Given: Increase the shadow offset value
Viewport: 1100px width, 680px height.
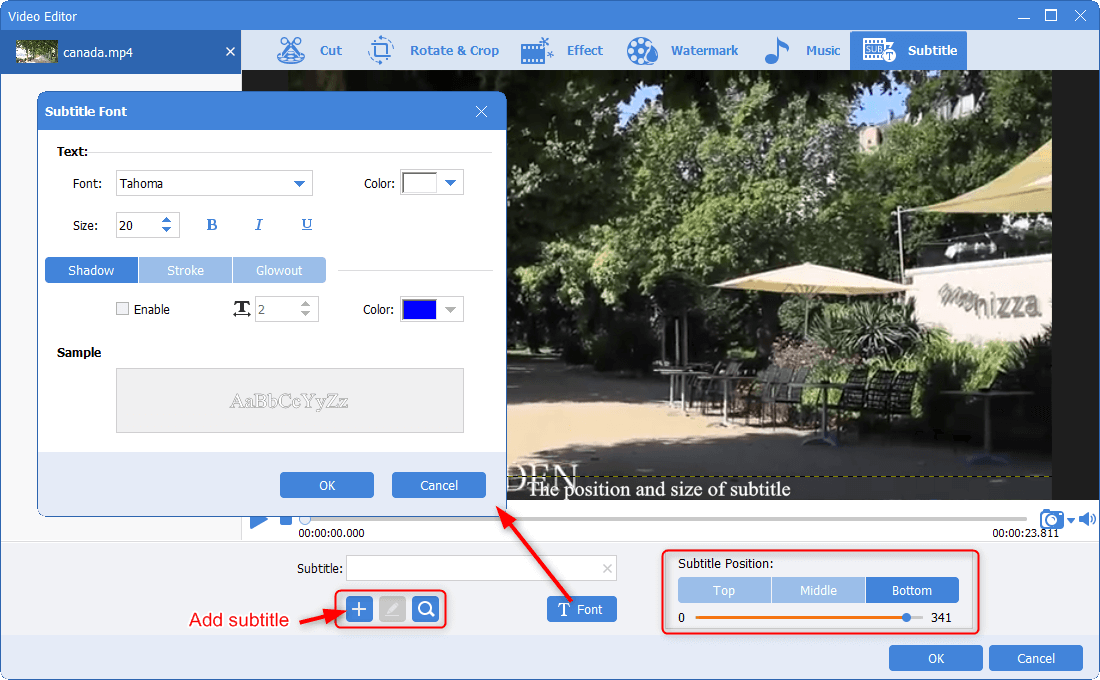Looking at the screenshot, I should click(x=305, y=304).
